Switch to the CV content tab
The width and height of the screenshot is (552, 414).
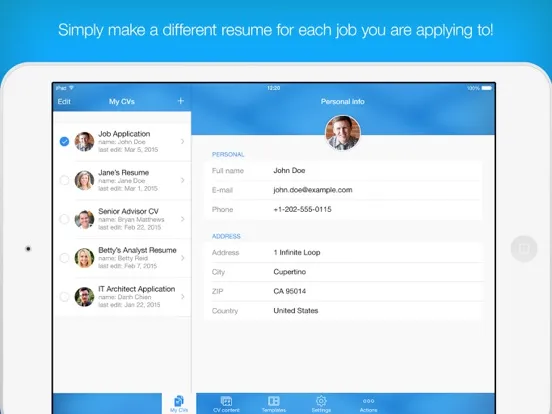pyautogui.click(x=226, y=404)
